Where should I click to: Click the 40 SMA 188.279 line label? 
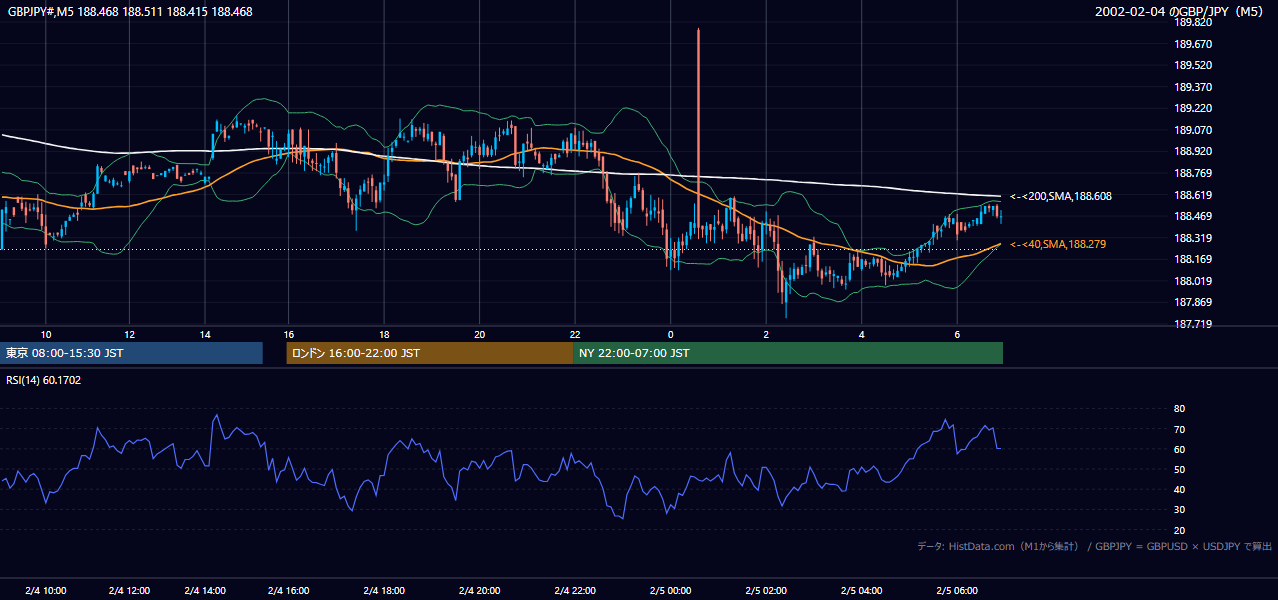pyautogui.click(x=1058, y=244)
